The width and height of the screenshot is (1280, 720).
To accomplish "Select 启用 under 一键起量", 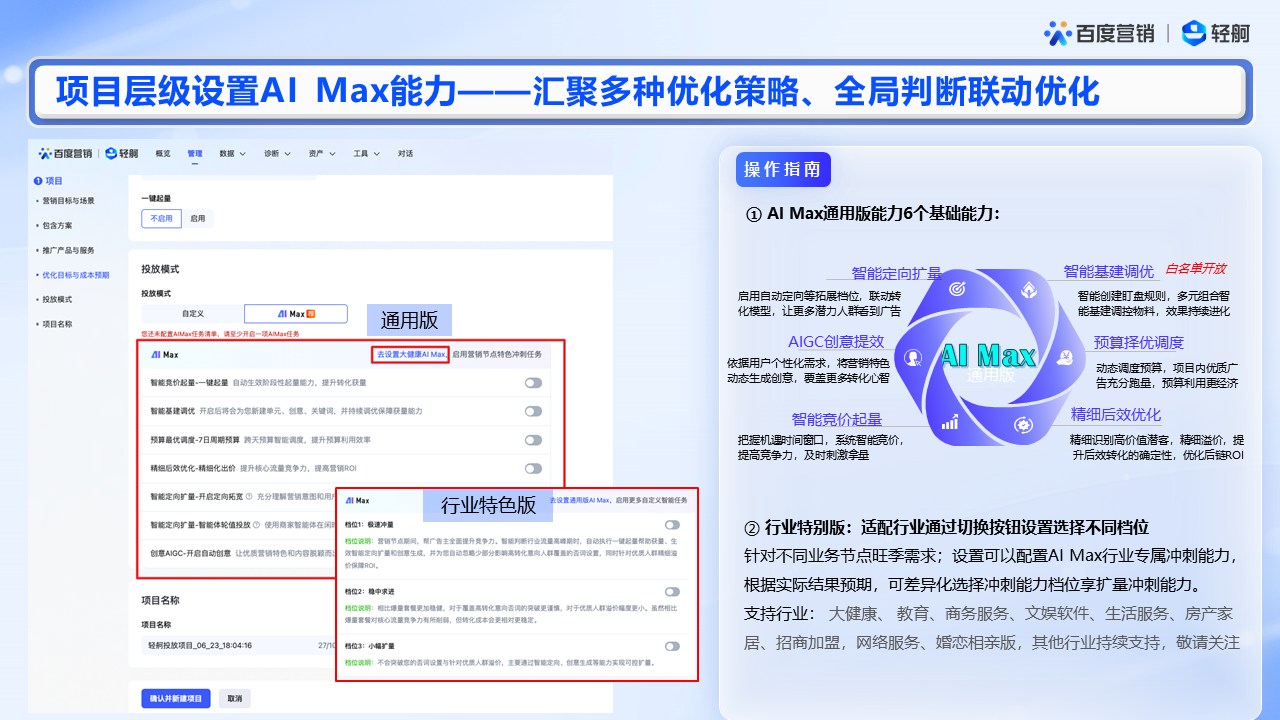I will coord(198,218).
